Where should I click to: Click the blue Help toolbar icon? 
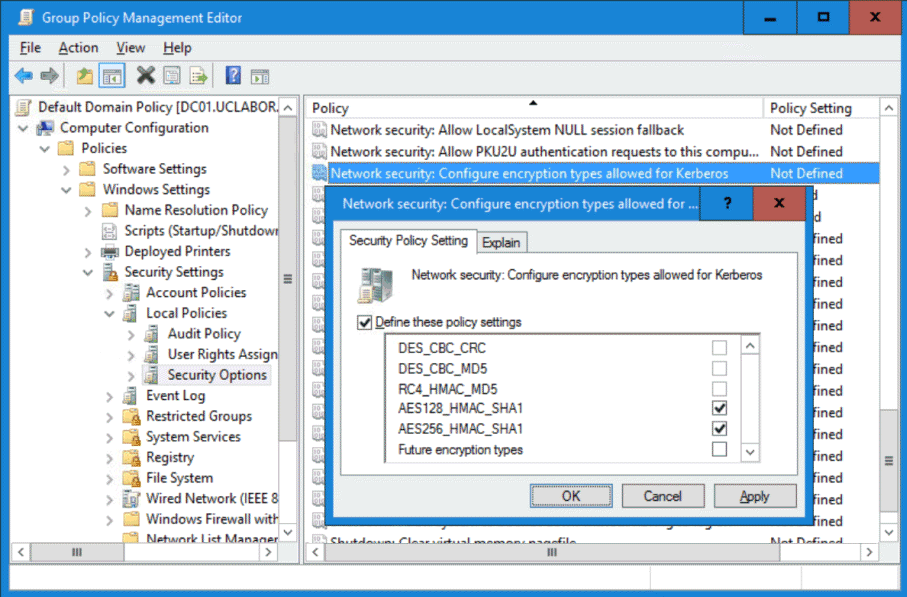point(233,76)
